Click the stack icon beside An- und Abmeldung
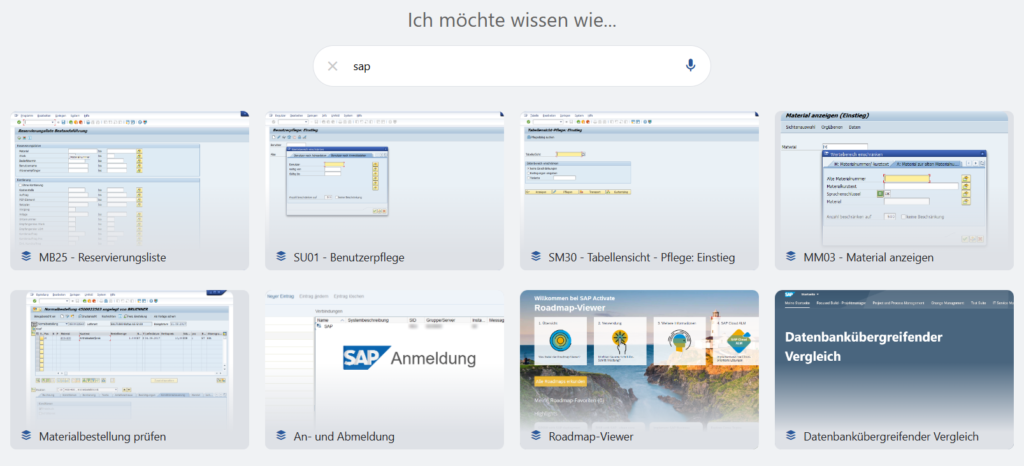1024x466 pixels. pos(281,436)
